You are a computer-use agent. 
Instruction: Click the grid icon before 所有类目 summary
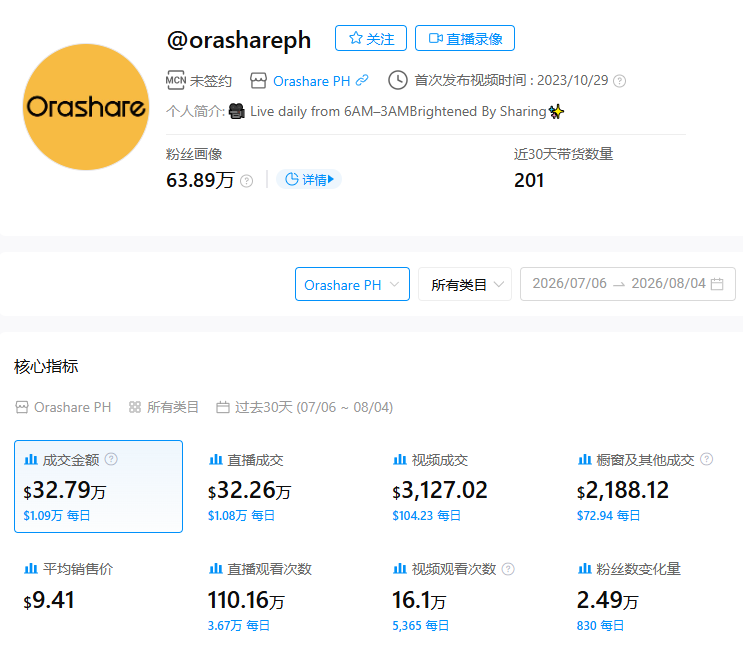pos(135,407)
